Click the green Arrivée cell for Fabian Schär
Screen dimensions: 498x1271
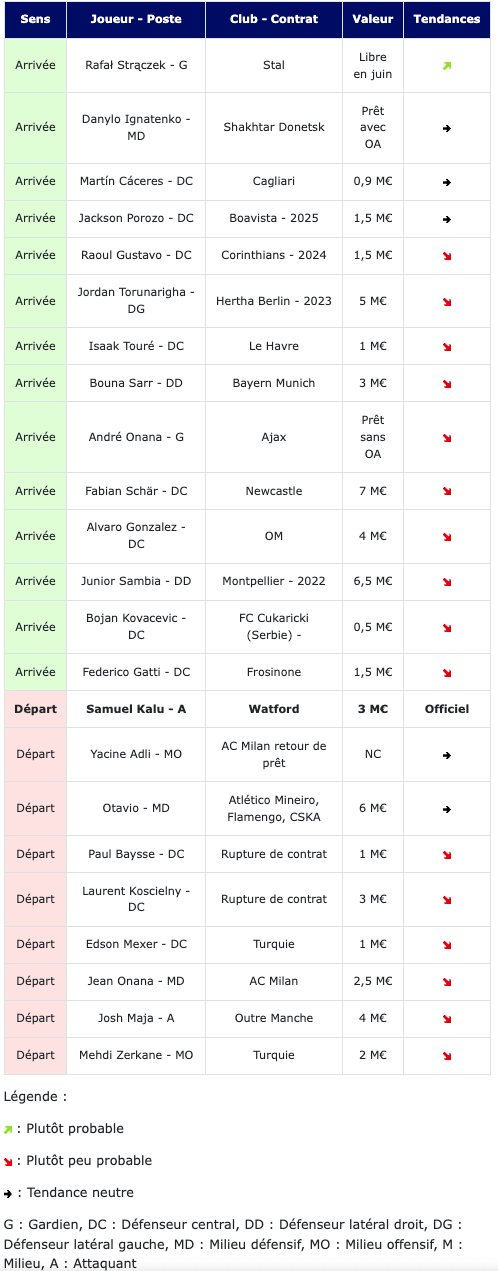pyautogui.click(x=35, y=491)
